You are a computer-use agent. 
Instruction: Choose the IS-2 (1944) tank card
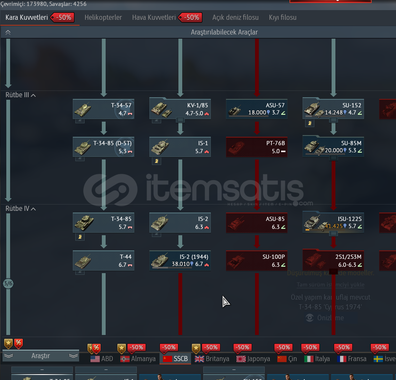[x=180, y=260]
